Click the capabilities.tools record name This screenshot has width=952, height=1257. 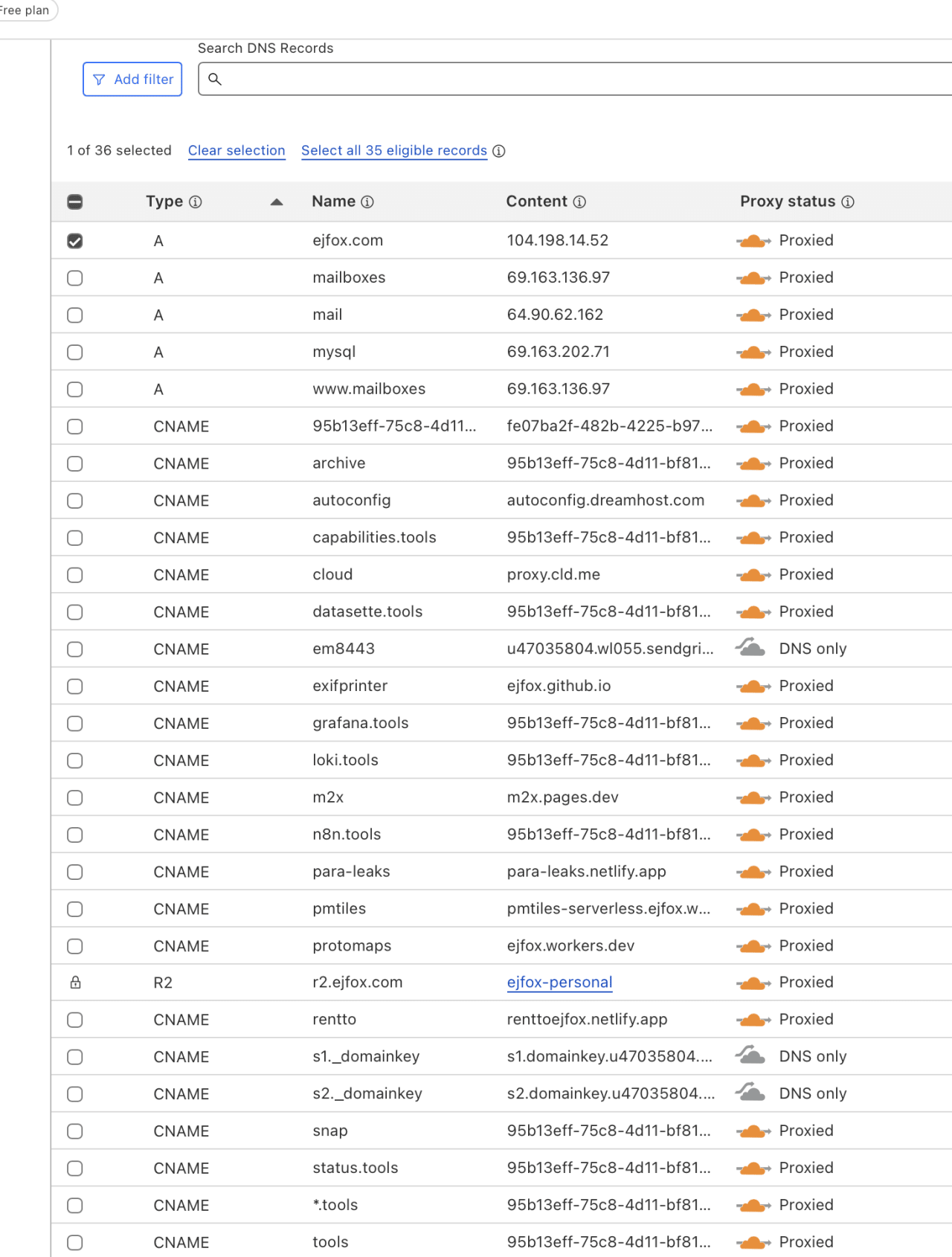[375, 538]
